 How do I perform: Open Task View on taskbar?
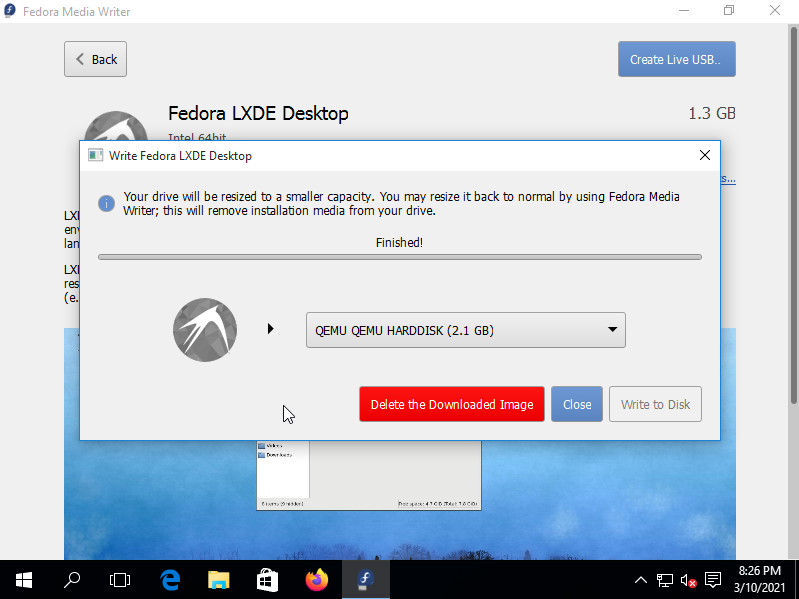(x=120, y=580)
